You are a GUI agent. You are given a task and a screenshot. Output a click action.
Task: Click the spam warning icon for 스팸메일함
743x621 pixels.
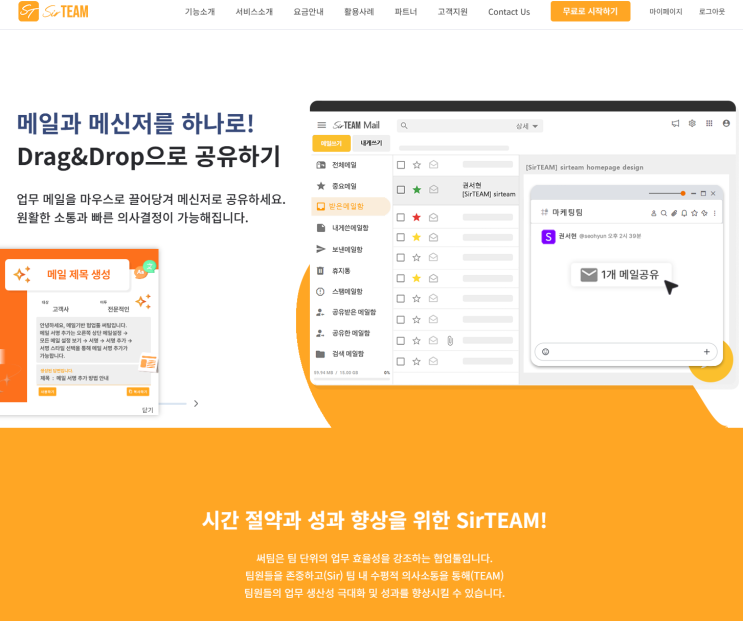[320, 291]
